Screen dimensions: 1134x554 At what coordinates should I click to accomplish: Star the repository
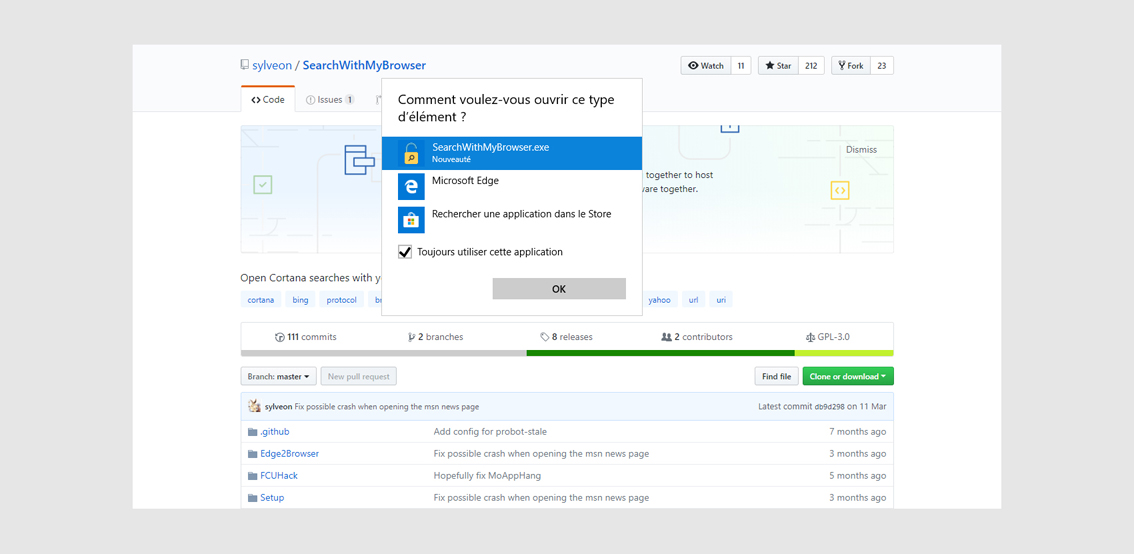point(778,65)
